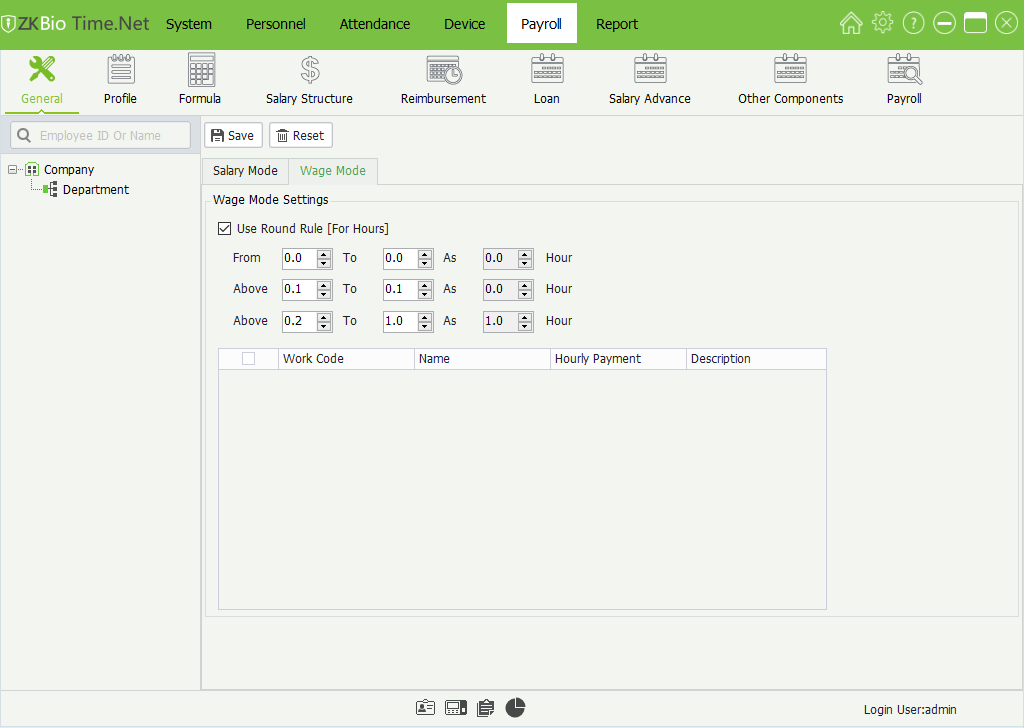The width and height of the screenshot is (1024, 728).
Task: Open help question mark icon
Action: tap(914, 24)
